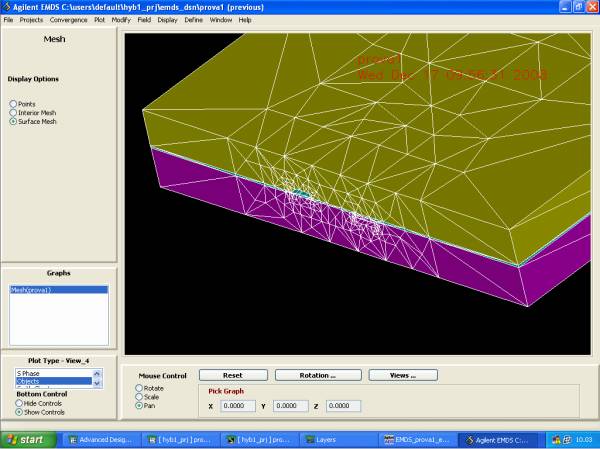
Task: Click the system tray clock
Action: click(x=584, y=440)
